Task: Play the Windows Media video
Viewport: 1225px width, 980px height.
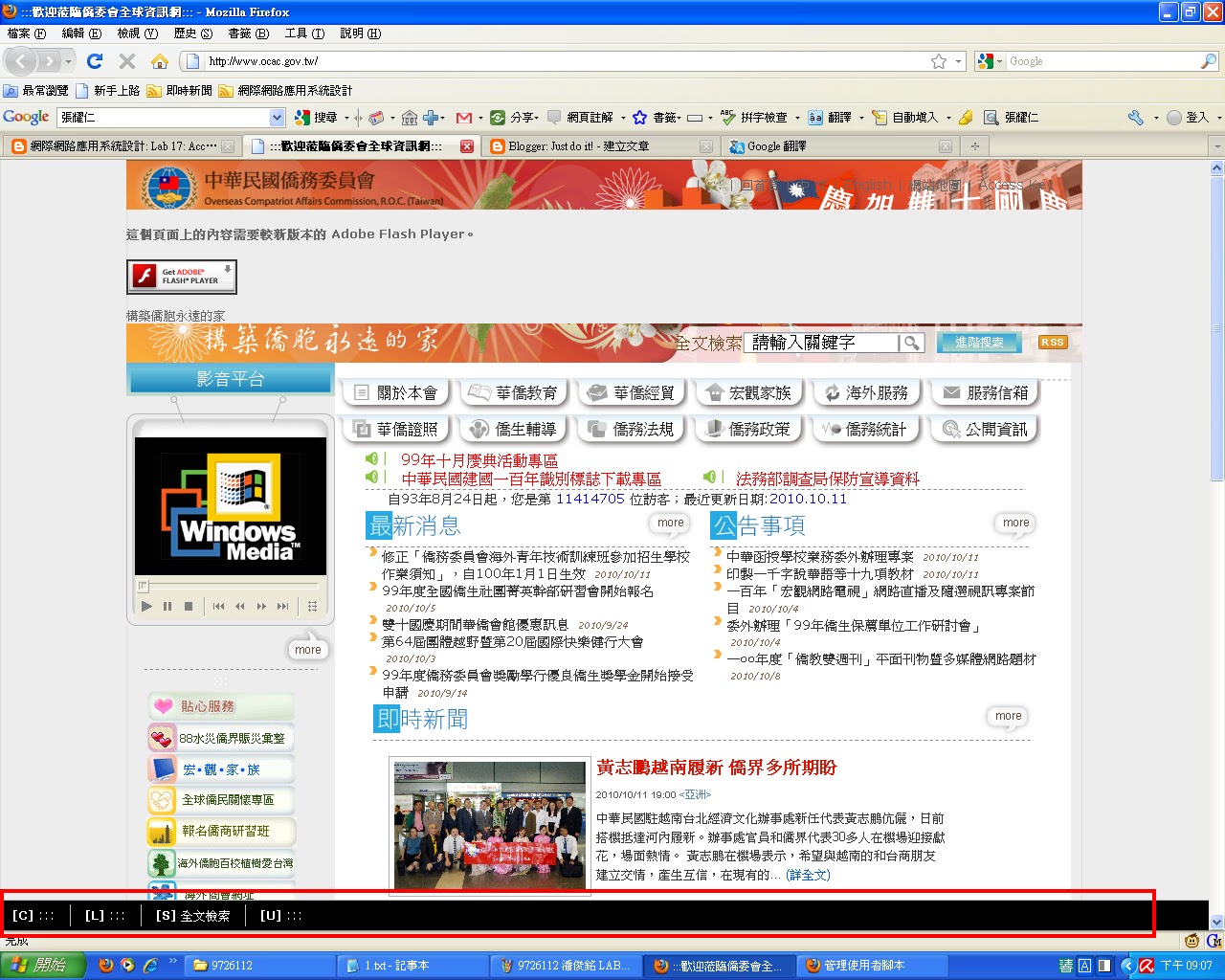Action: click(x=146, y=606)
